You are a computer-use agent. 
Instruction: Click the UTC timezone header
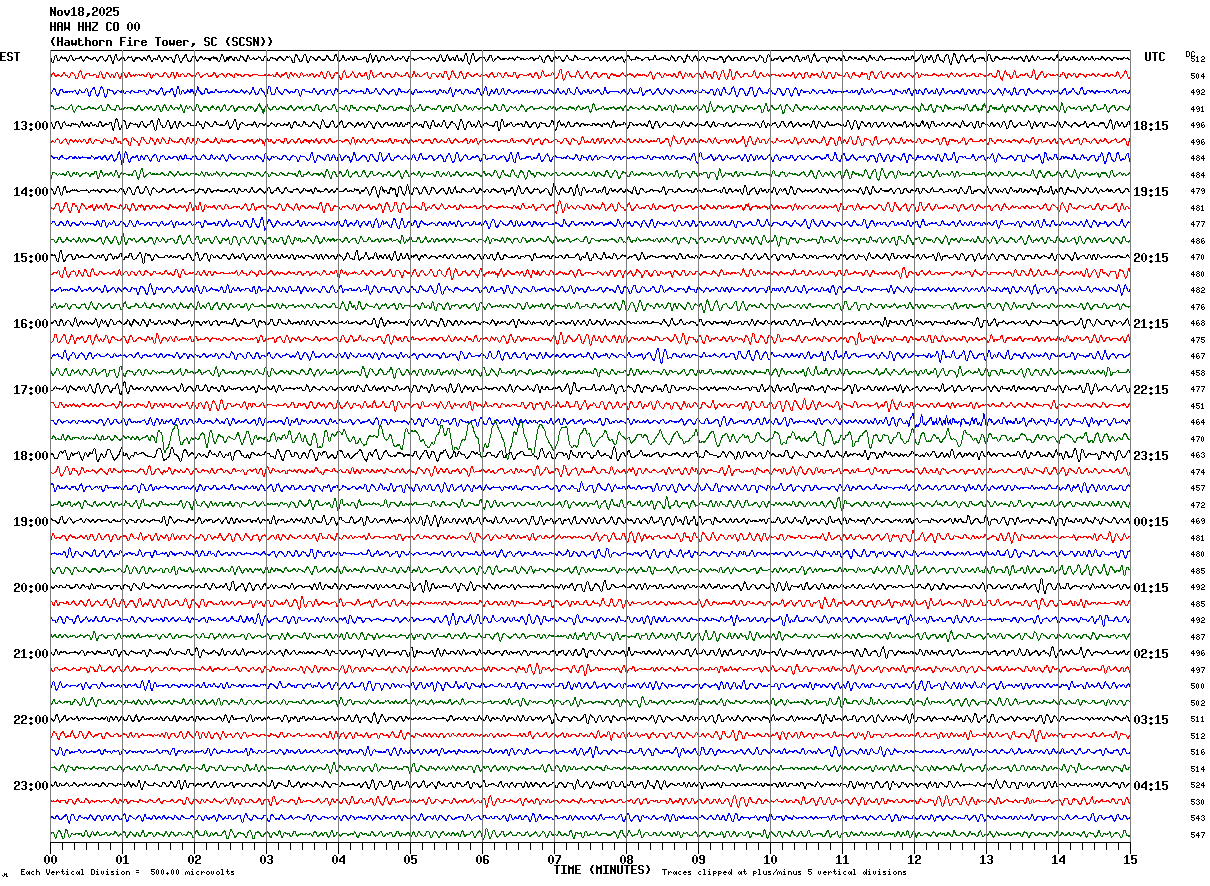tap(1155, 57)
